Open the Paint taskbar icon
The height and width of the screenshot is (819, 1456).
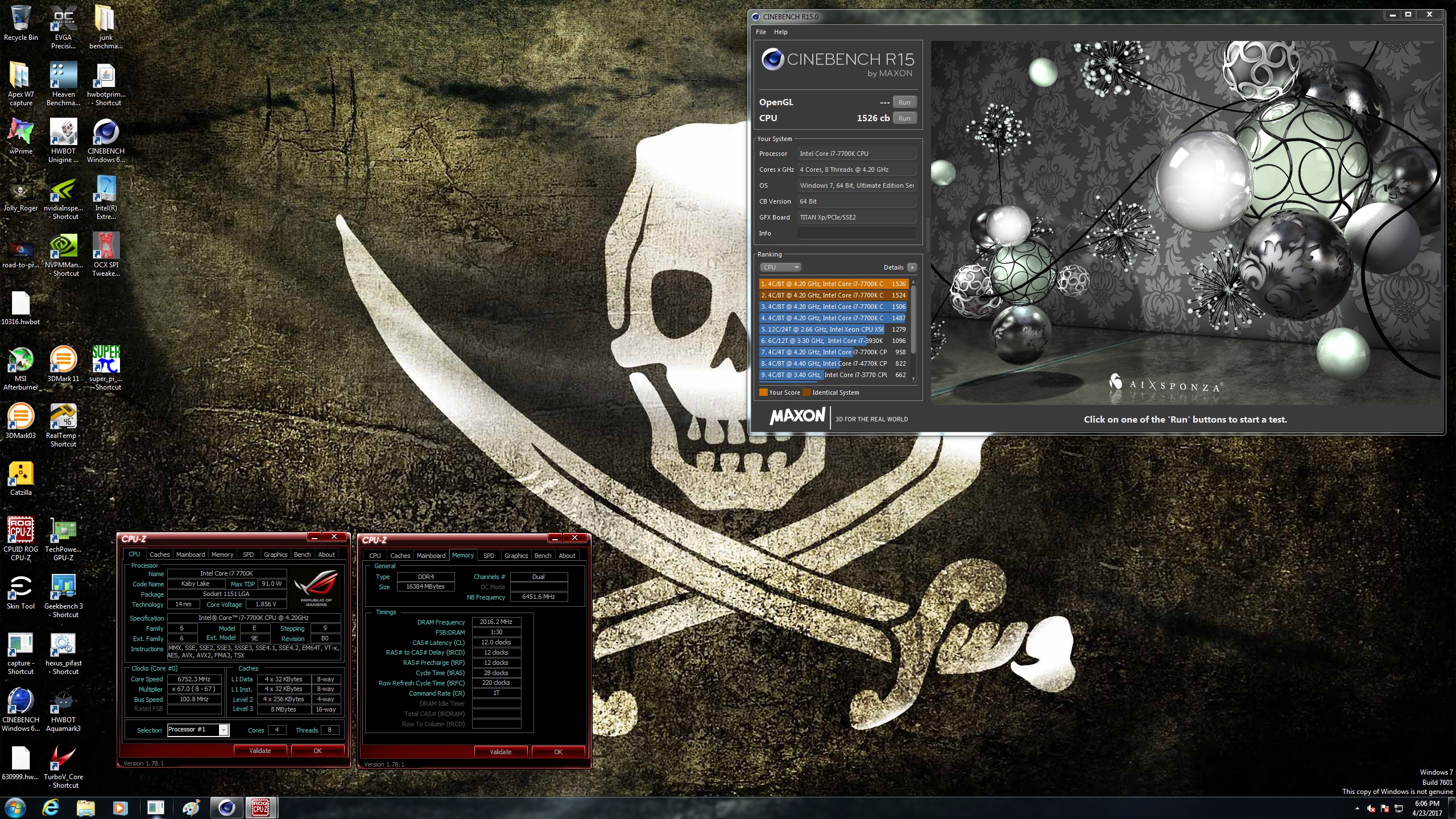[191, 808]
